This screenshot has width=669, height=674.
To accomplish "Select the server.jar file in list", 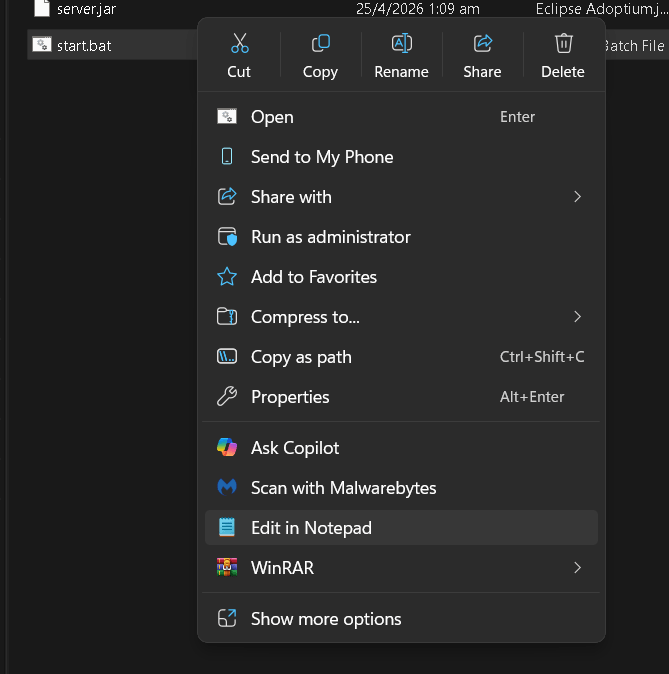I will pyautogui.click(x=86, y=9).
